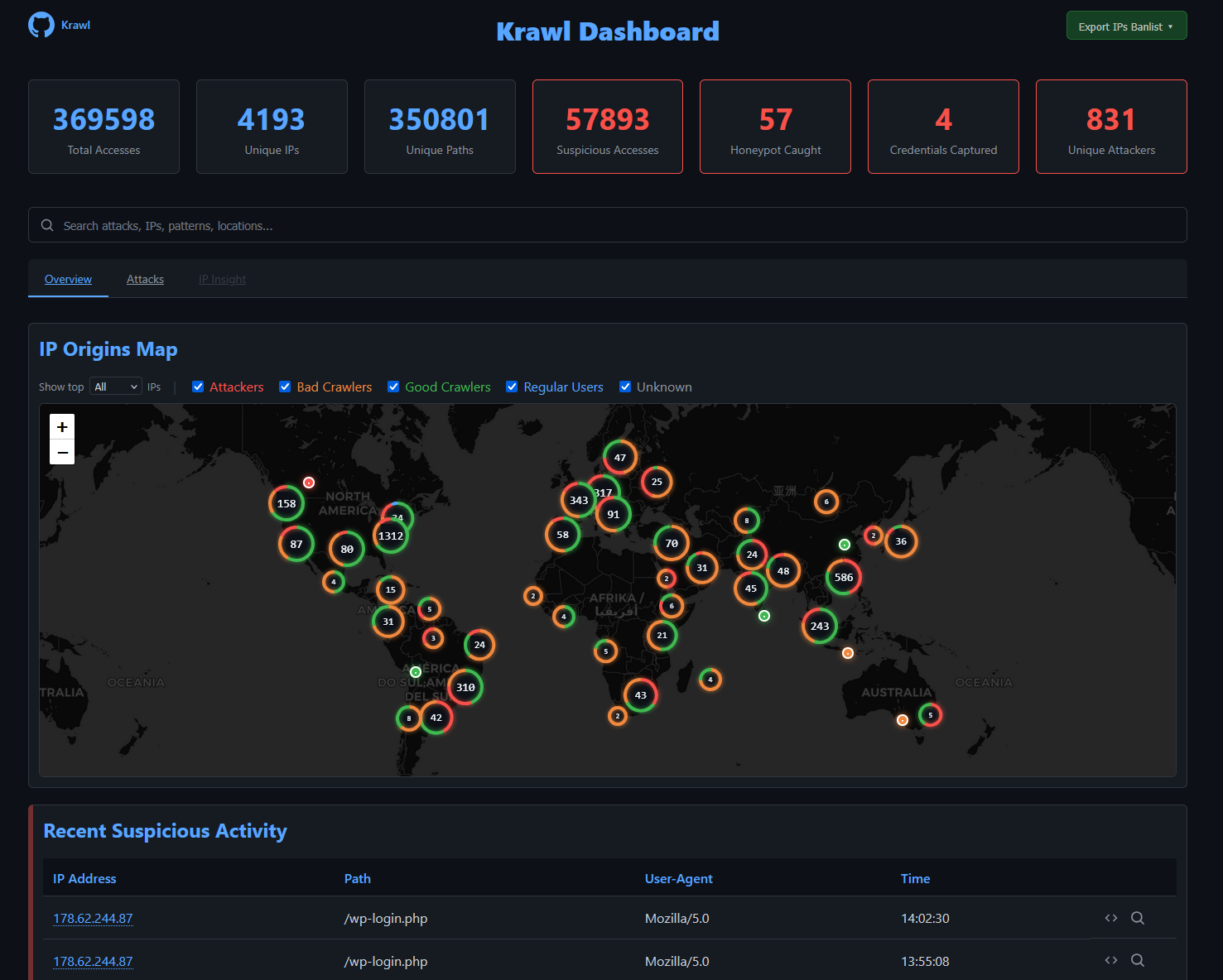Viewport: 1223px width, 980px height.
Task: Click the 1312 cluster marker on the map
Action: (390, 536)
